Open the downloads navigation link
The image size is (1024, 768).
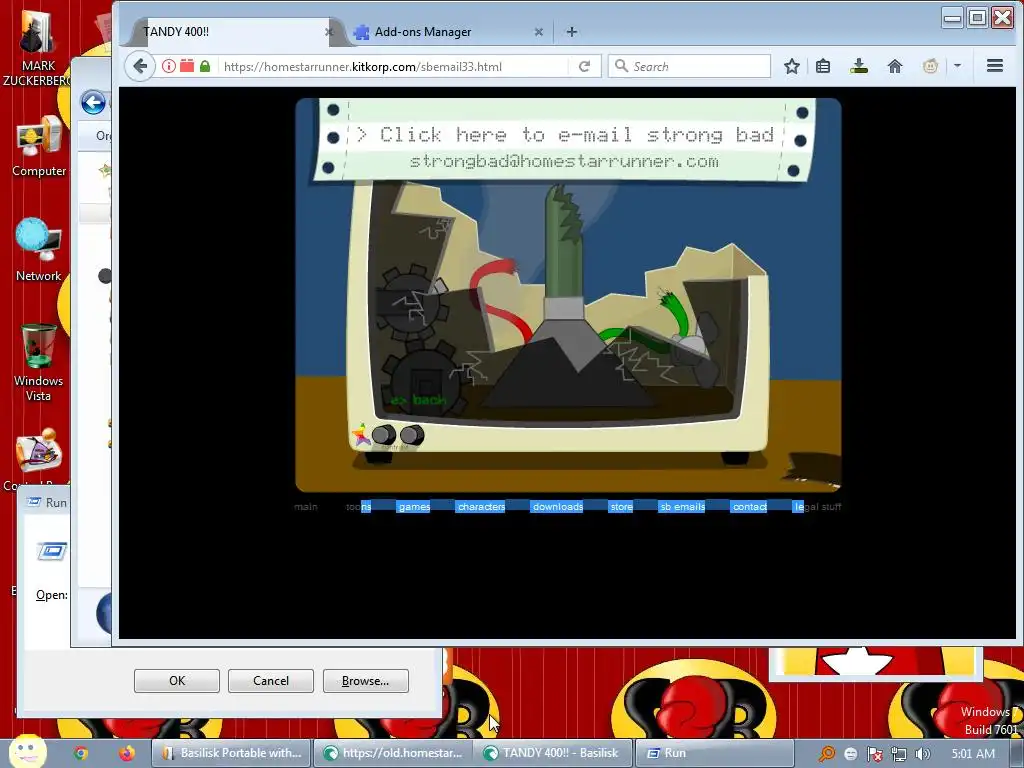tap(558, 506)
